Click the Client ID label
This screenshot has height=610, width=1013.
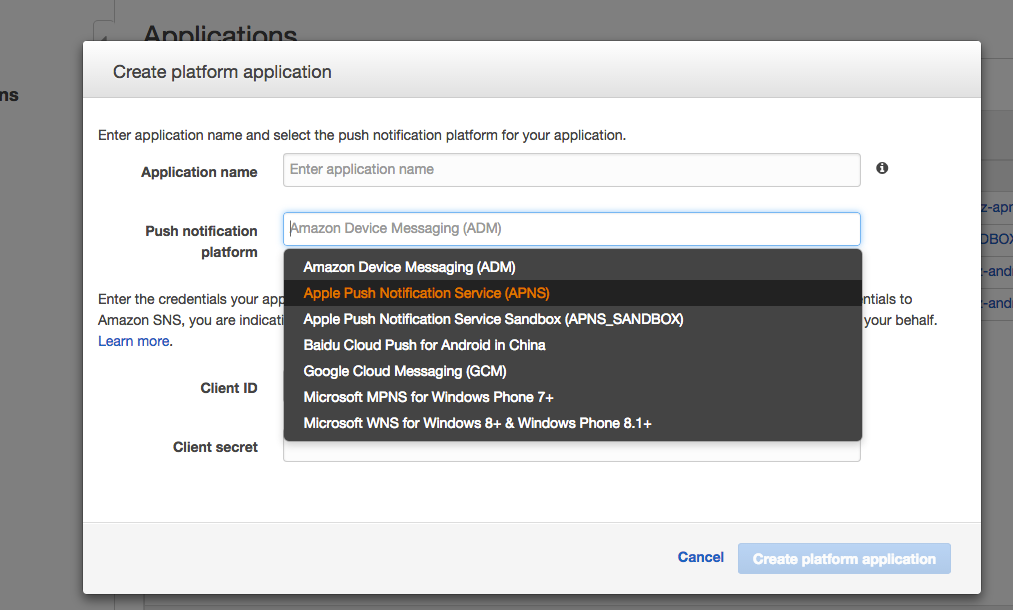coord(228,388)
